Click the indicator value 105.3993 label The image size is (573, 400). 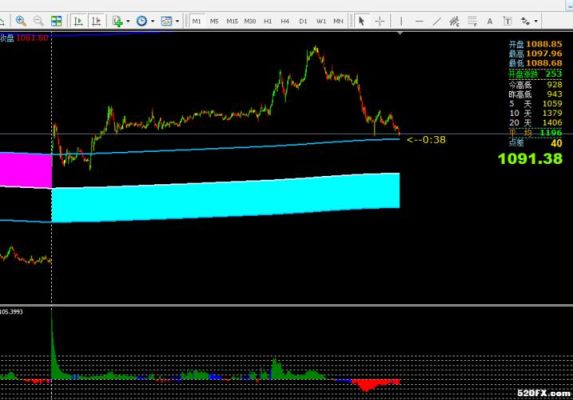pyautogui.click(x=11, y=312)
